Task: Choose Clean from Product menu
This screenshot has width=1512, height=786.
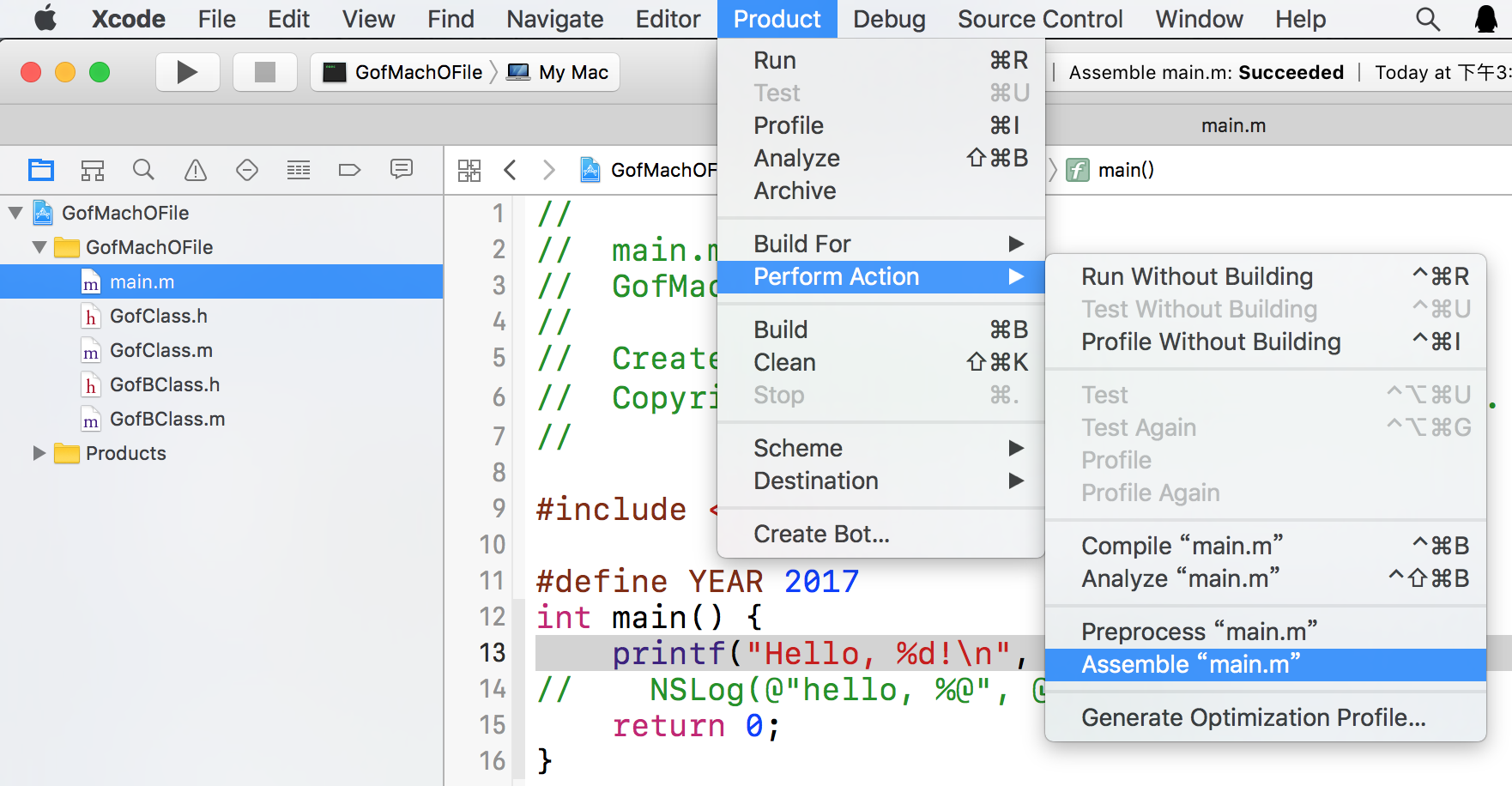Action: (x=880, y=362)
